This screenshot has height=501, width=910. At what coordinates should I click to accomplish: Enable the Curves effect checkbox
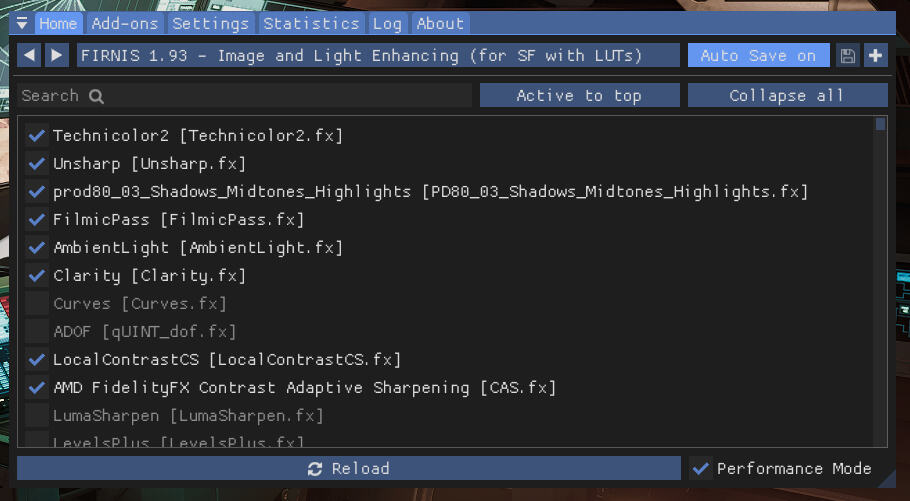click(x=37, y=303)
